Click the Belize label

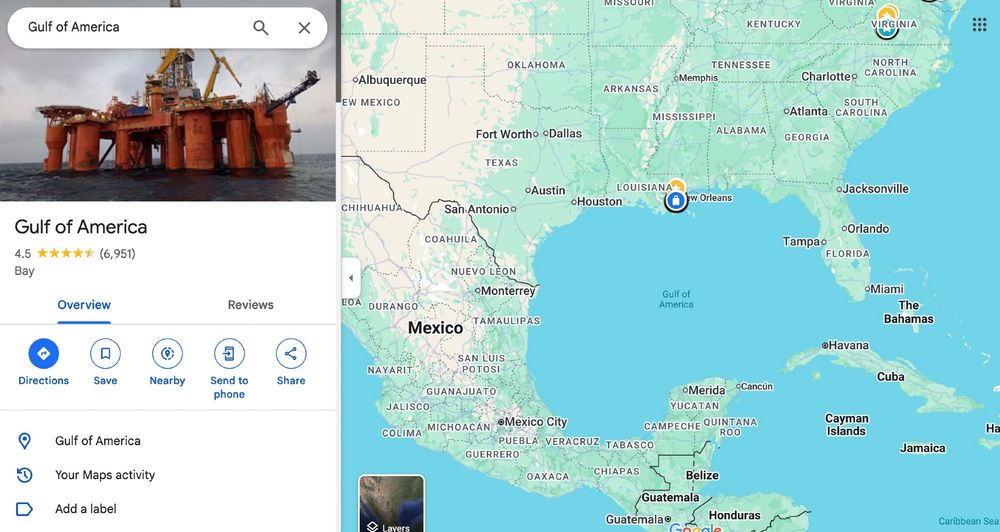pos(702,475)
